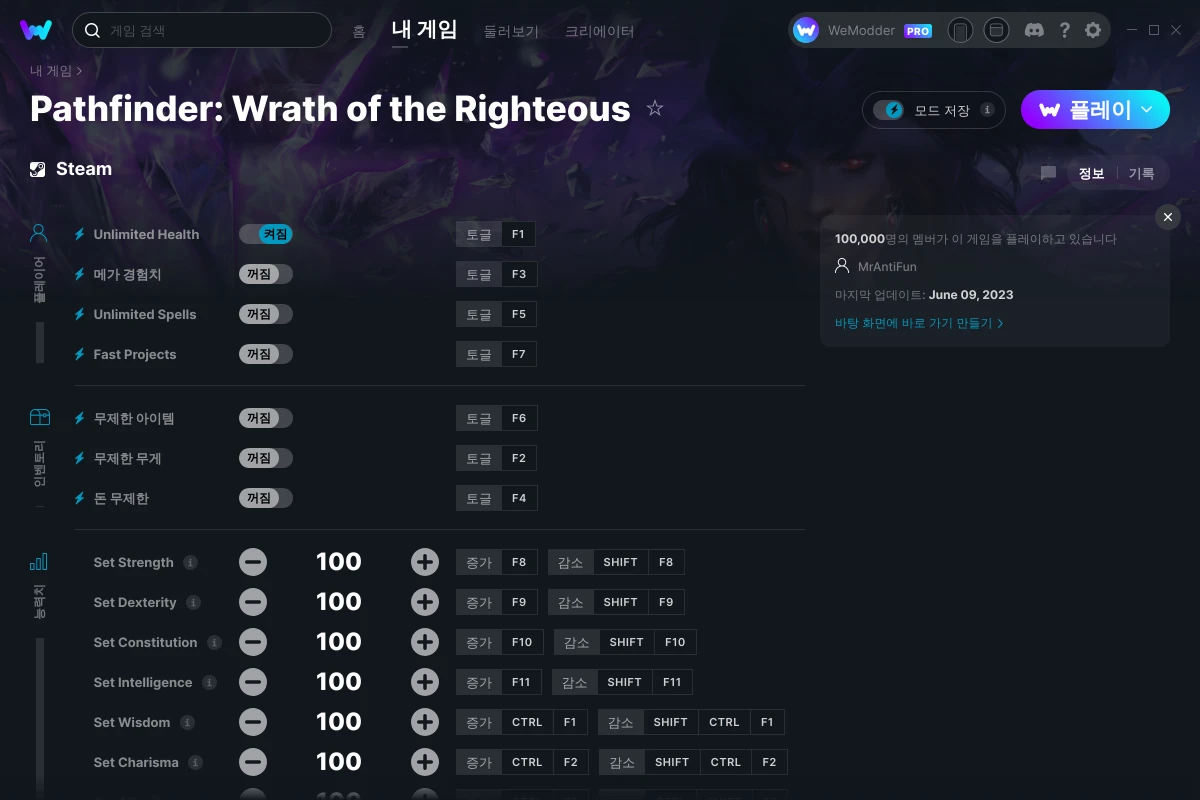1200x800 pixels.
Task: Toggle the 모드 저장 switch
Action: click(888, 110)
